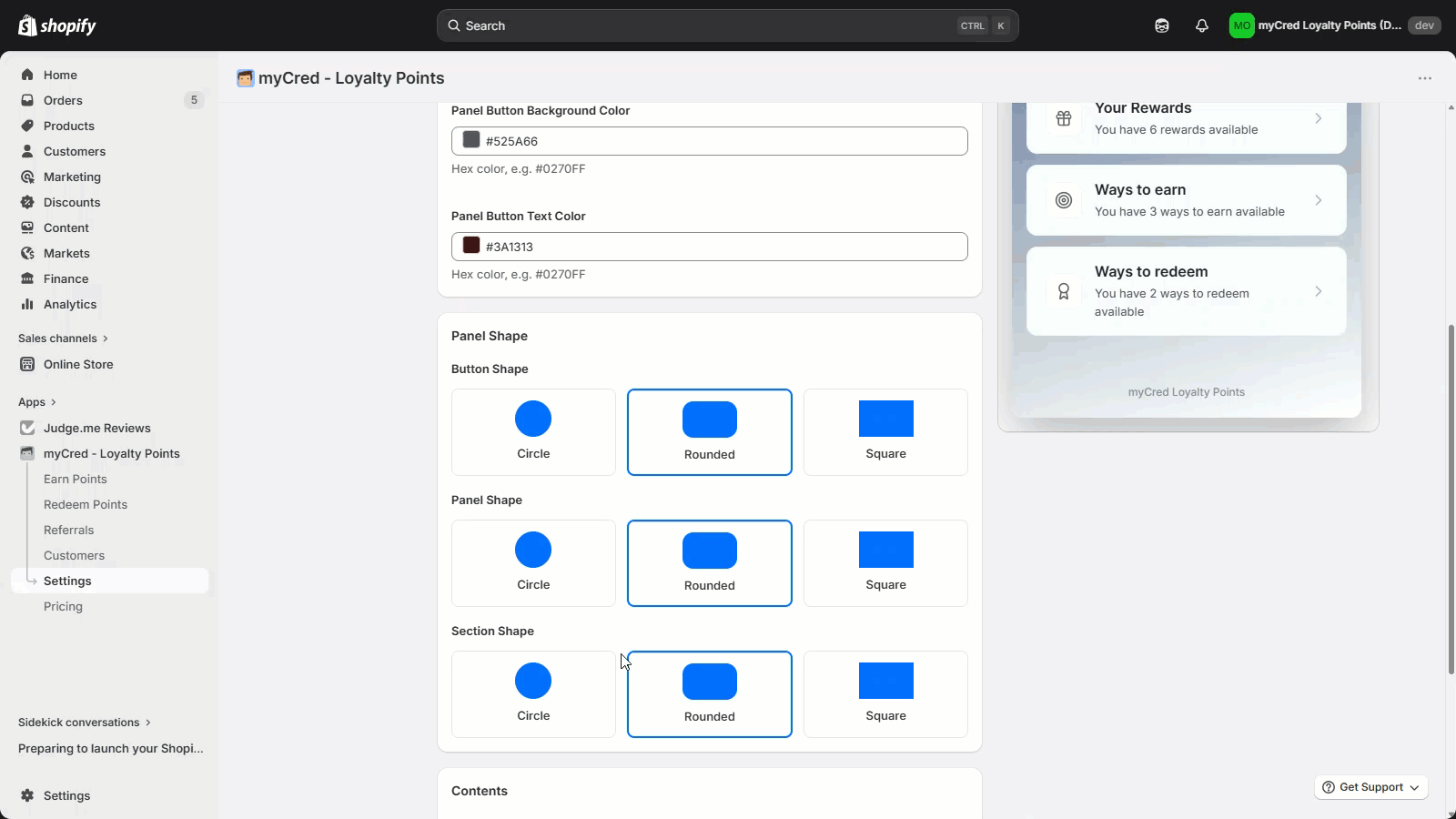Click the Orders icon in sidebar
Image resolution: width=1456 pixels, height=819 pixels.
27,100
